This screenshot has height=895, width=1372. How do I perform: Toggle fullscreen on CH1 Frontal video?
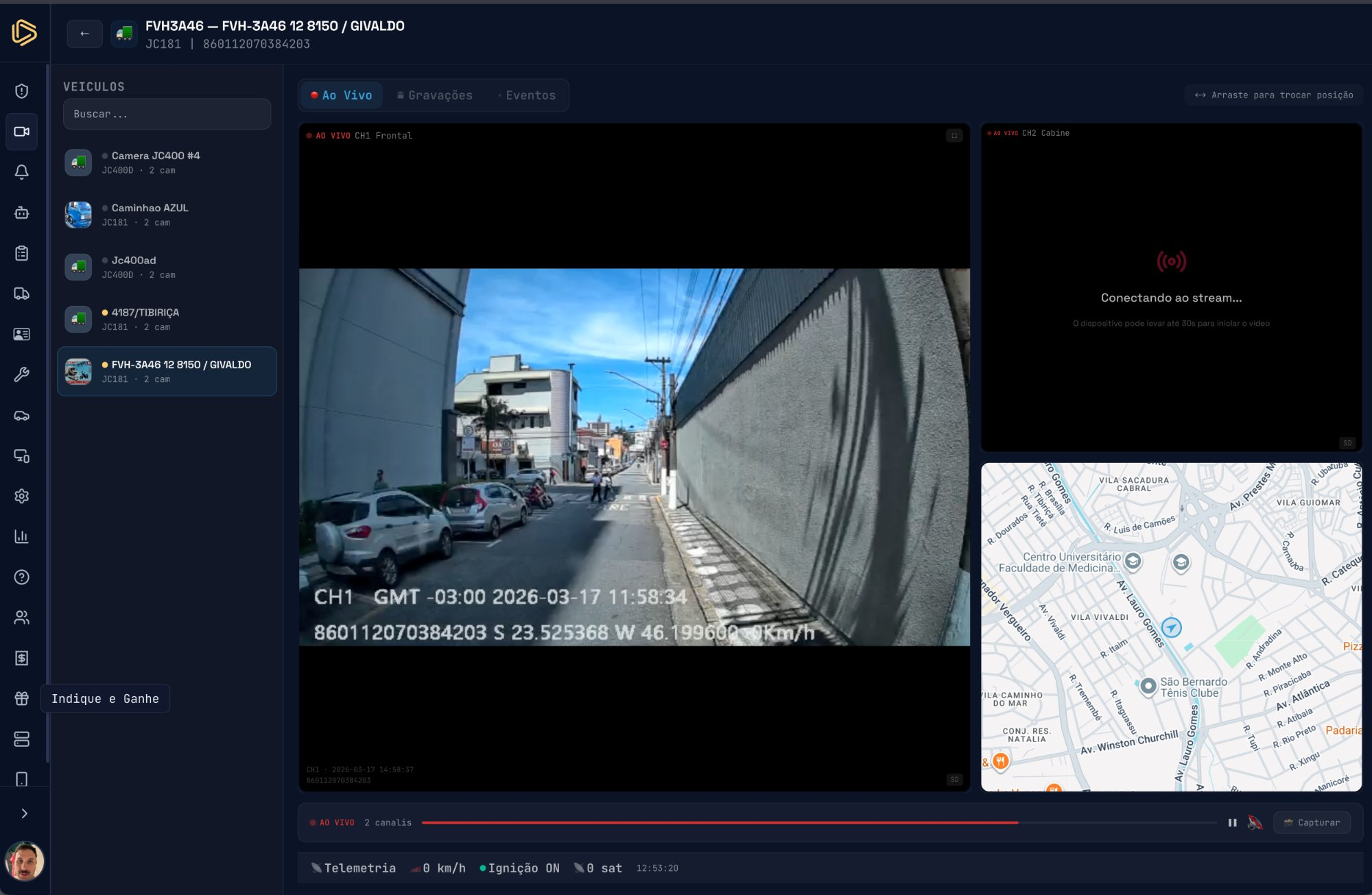[x=954, y=136]
